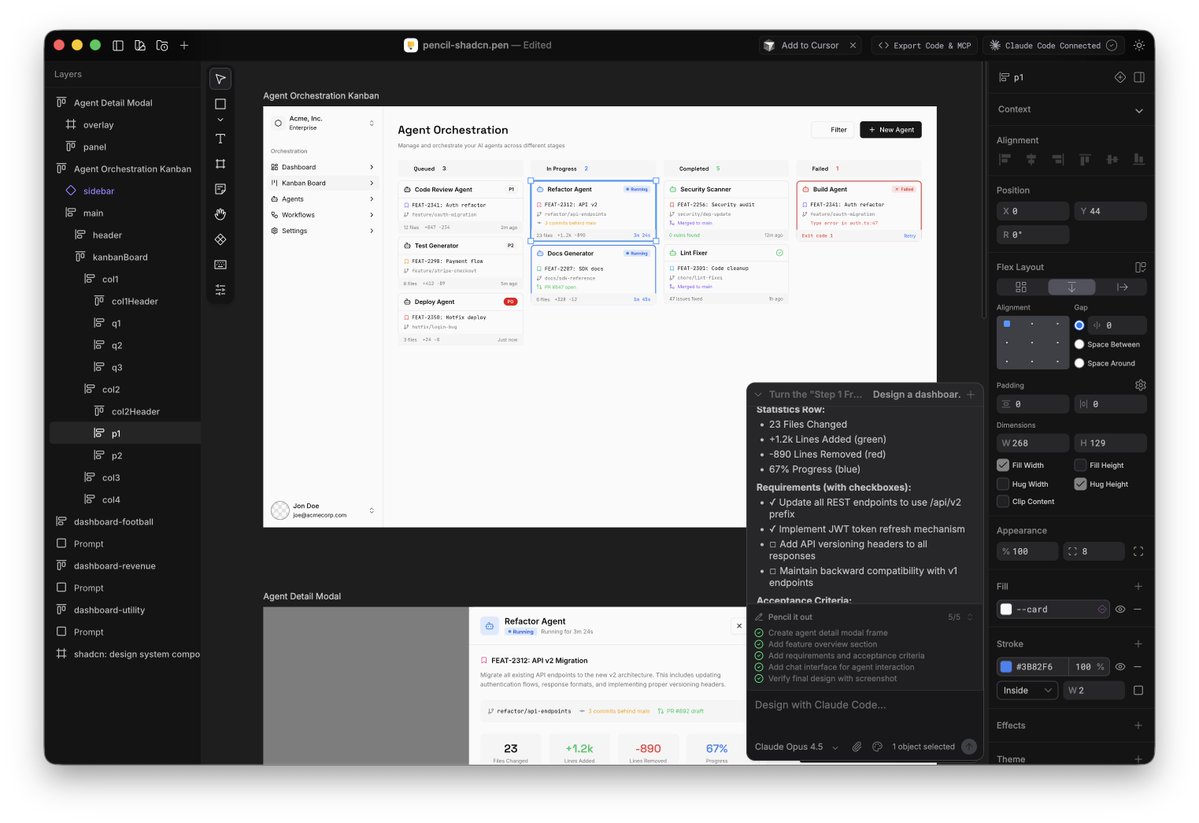The width and height of the screenshot is (1199, 823).
Task: Add a new Fill with plus
Action: tap(1138, 586)
